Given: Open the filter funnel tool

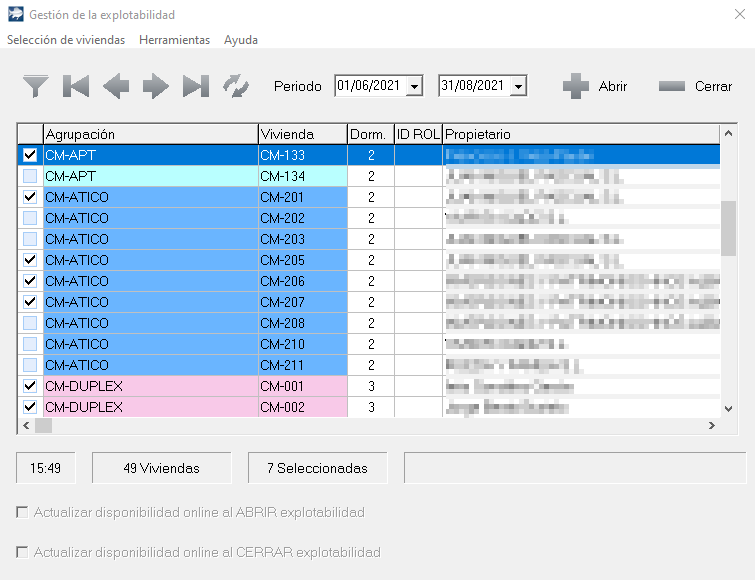Looking at the screenshot, I should click(x=36, y=86).
